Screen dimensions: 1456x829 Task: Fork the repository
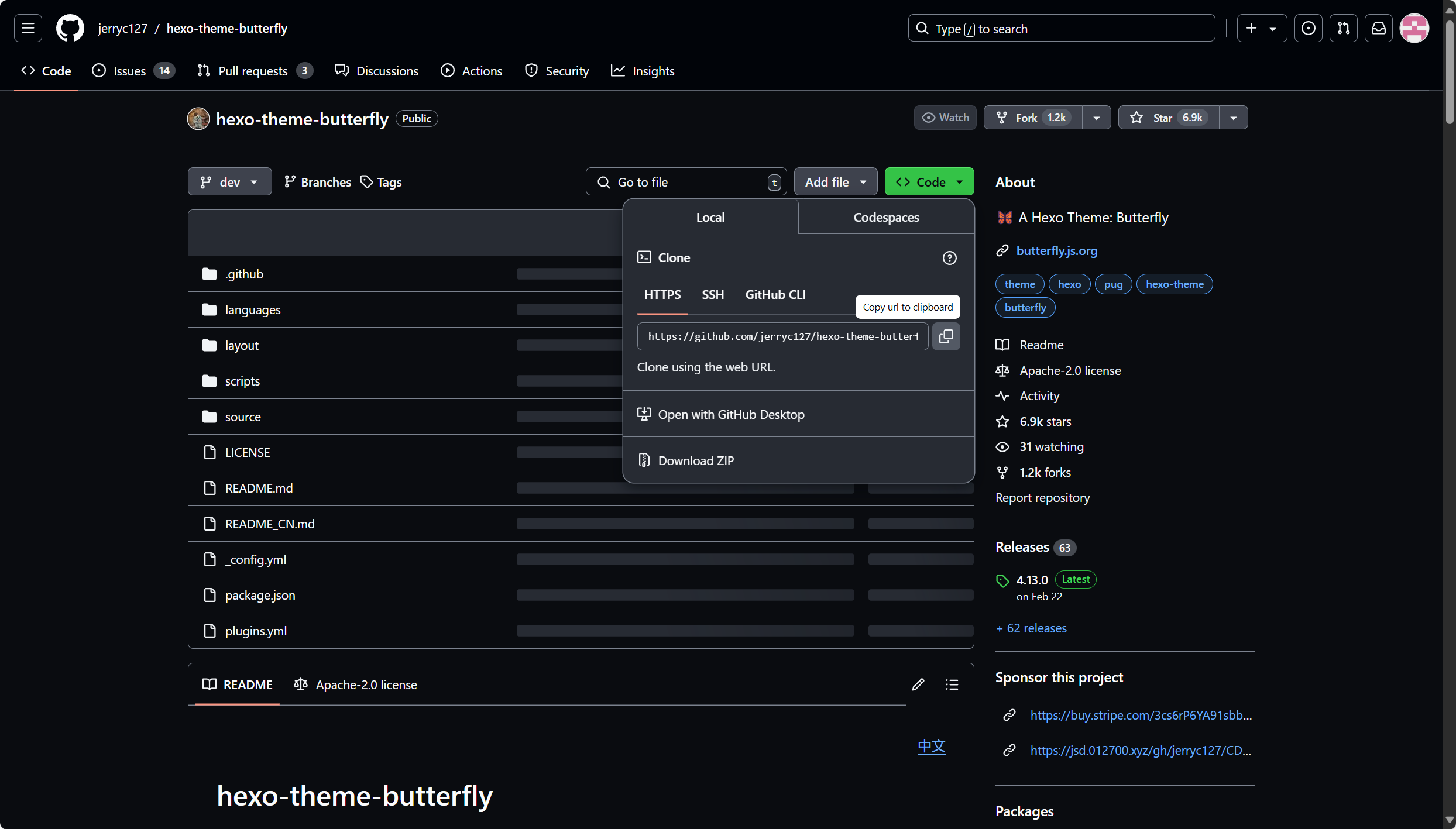(1033, 118)
